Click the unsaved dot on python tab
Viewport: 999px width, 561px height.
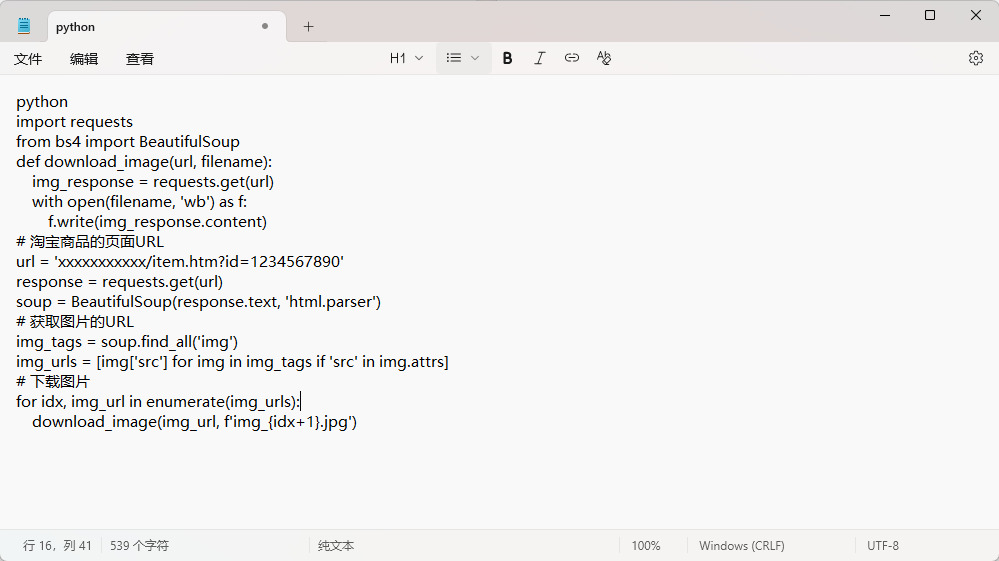pos(265,26)
